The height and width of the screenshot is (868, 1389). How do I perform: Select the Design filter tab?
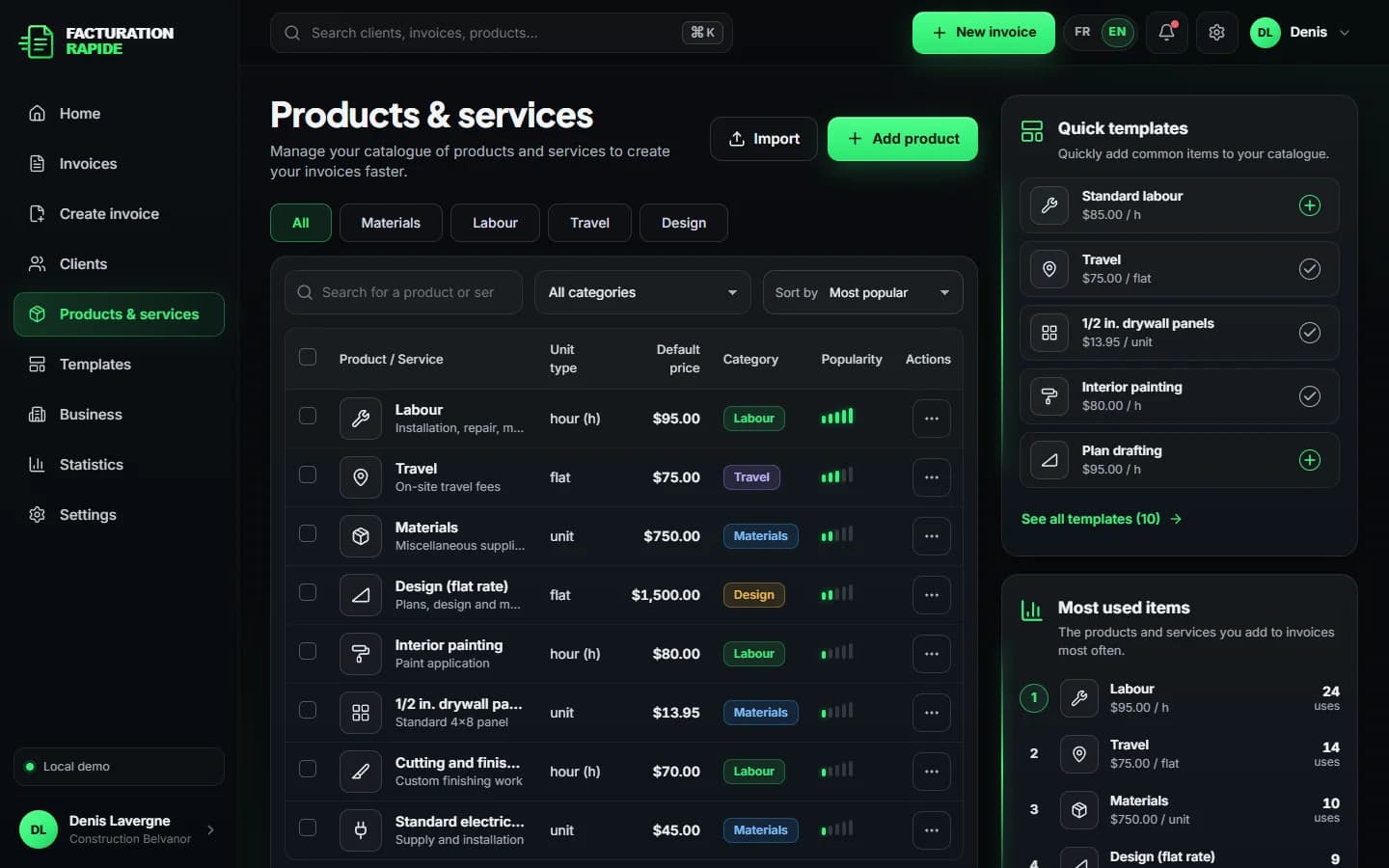684,223
